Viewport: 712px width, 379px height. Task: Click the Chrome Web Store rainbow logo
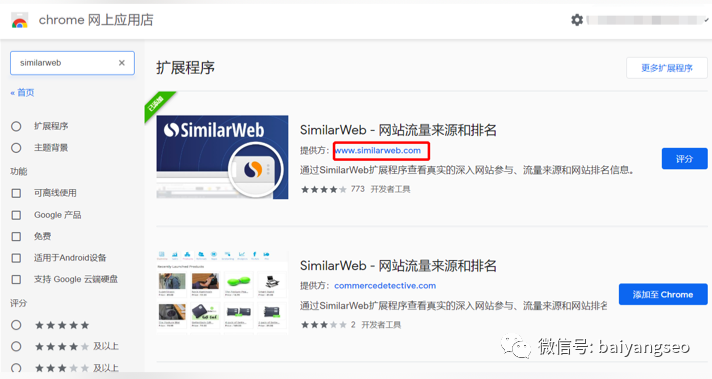tap(20, 20)
